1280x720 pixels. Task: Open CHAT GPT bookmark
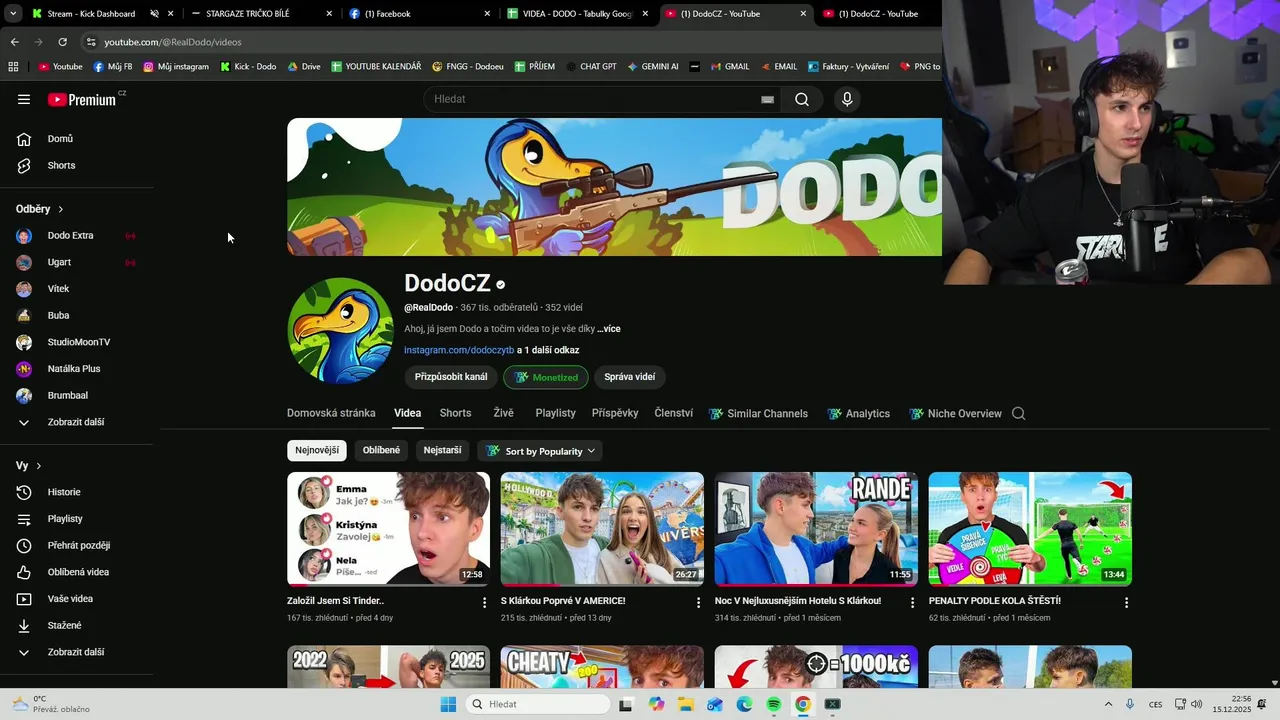click(591, 67)
